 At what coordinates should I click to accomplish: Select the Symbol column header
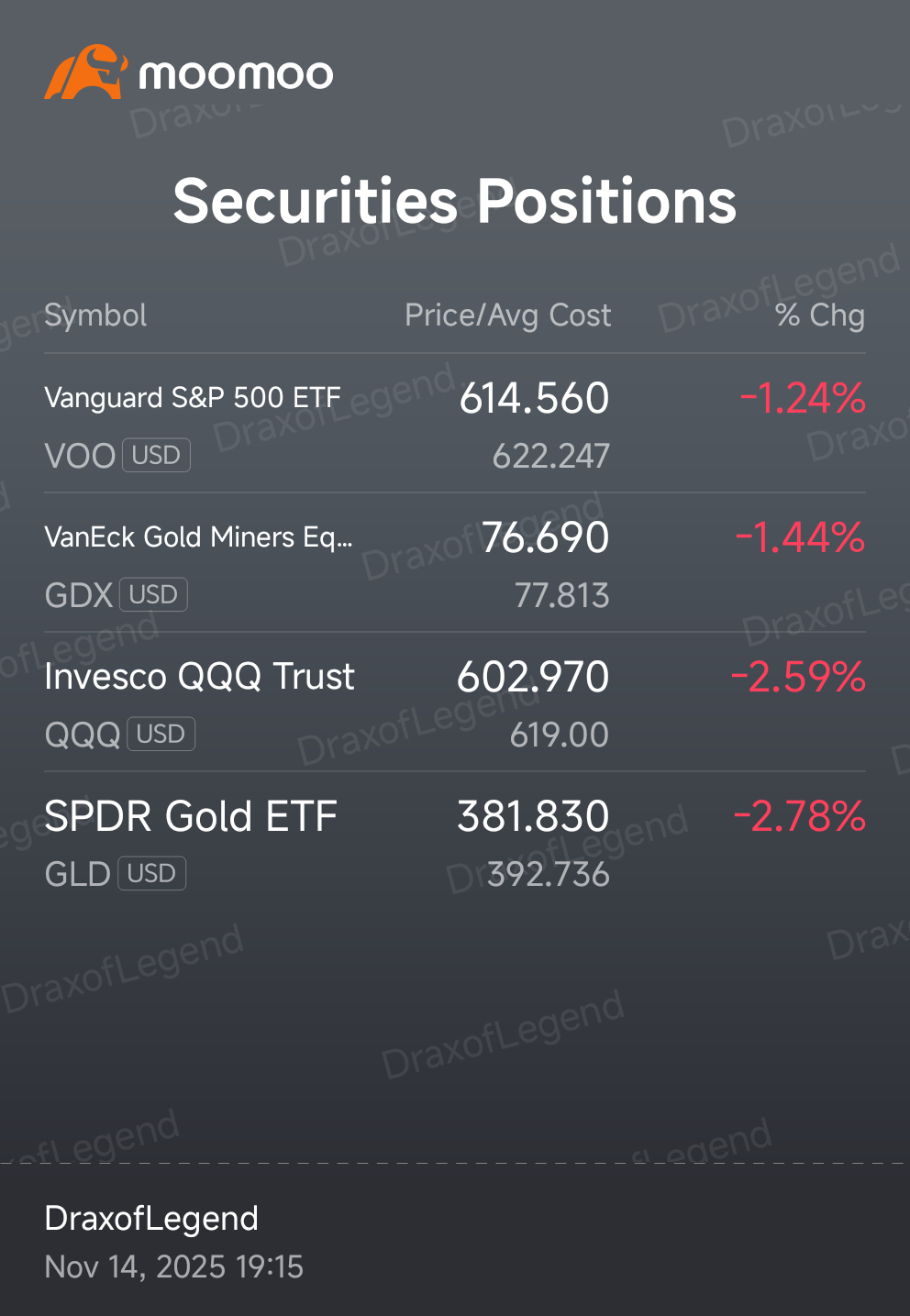[x=95, y=315]
